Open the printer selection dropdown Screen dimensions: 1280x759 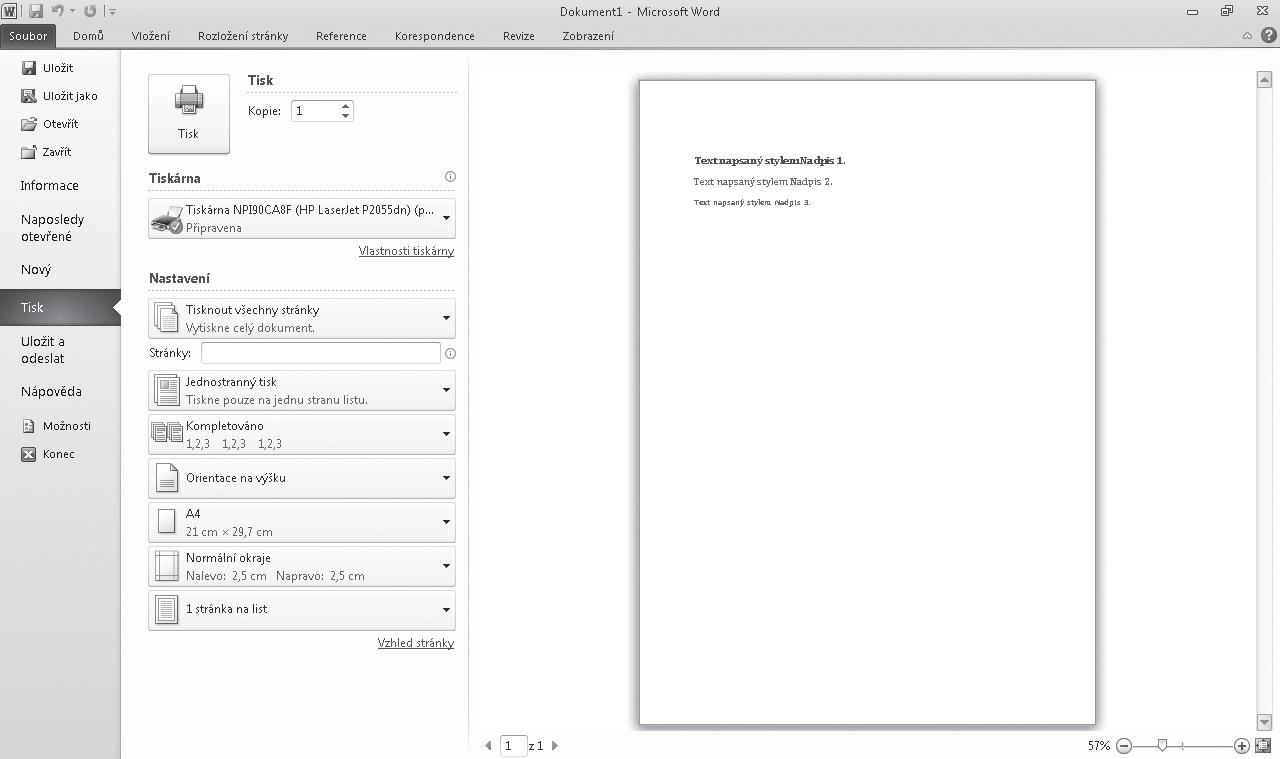302,218
